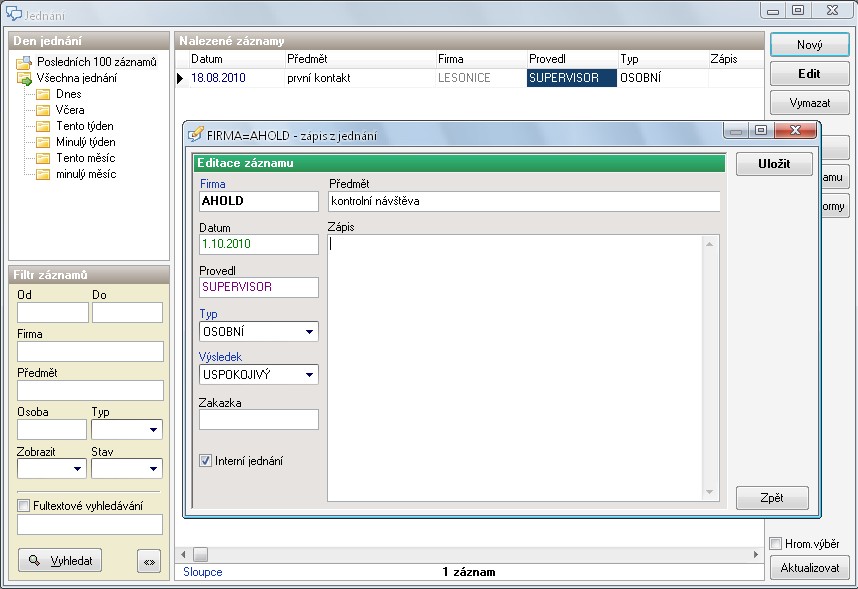Screen dimensions: 858x589
Task: Open the Typ filter dropdown
Action: point(153,430)
